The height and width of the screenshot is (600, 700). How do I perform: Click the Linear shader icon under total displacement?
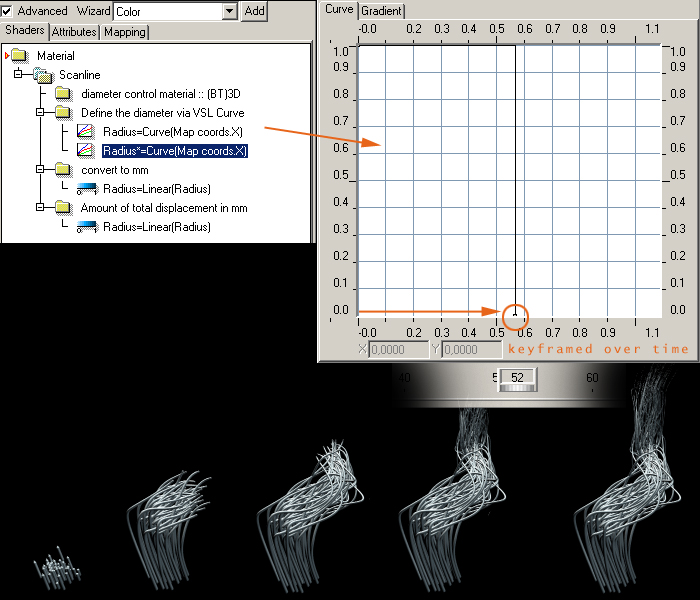[x=87, y=227]
